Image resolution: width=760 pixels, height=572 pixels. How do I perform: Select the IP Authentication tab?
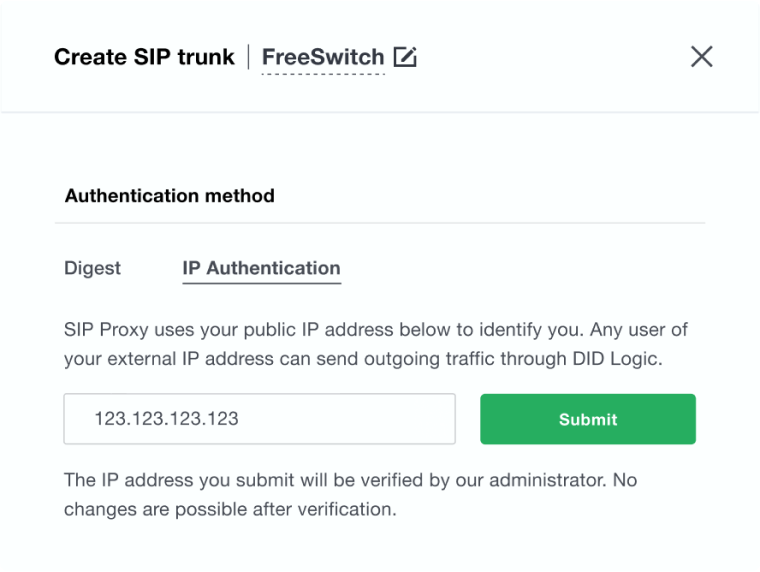coord(261,268)
